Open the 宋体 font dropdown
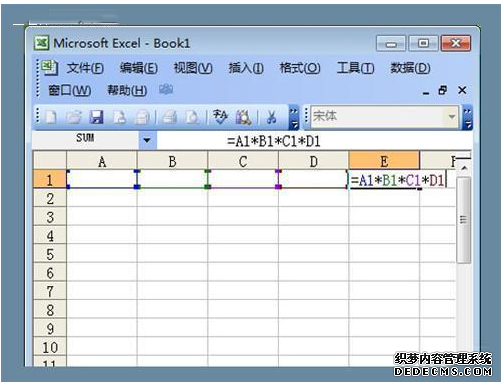503x386 pixels. [x=452, y=117]
